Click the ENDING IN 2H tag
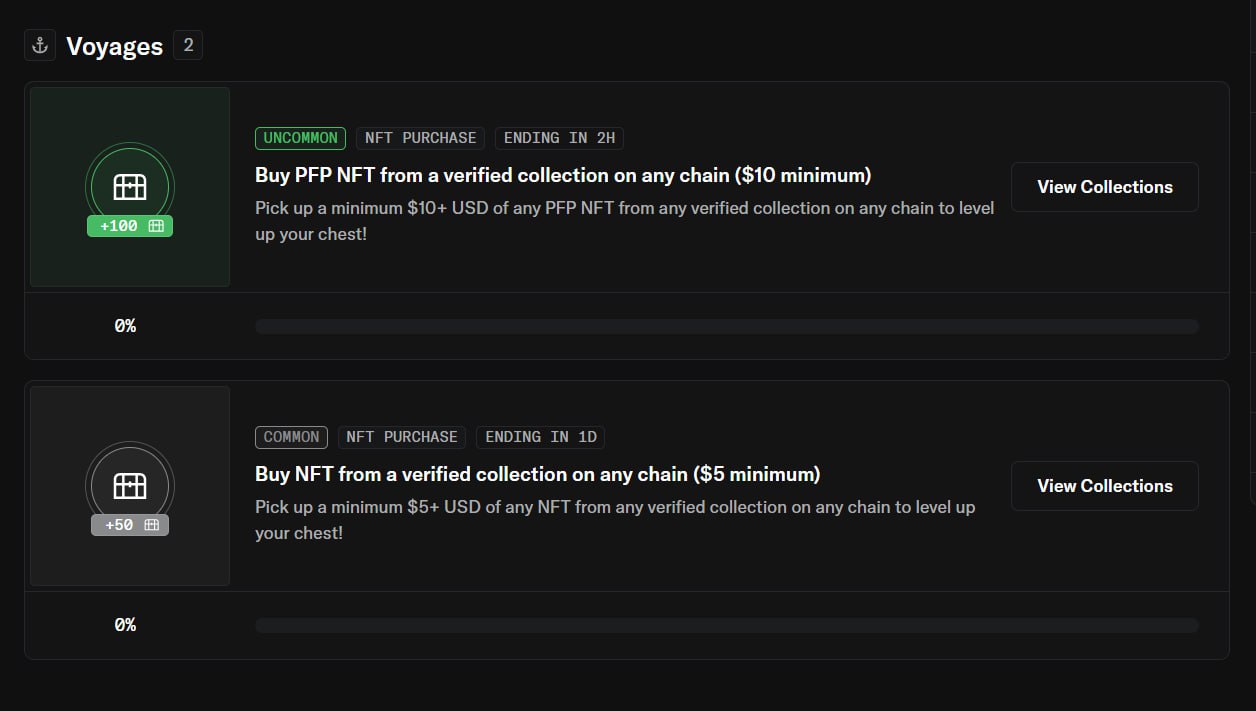 pyautogui.click(x=559, y=138)
